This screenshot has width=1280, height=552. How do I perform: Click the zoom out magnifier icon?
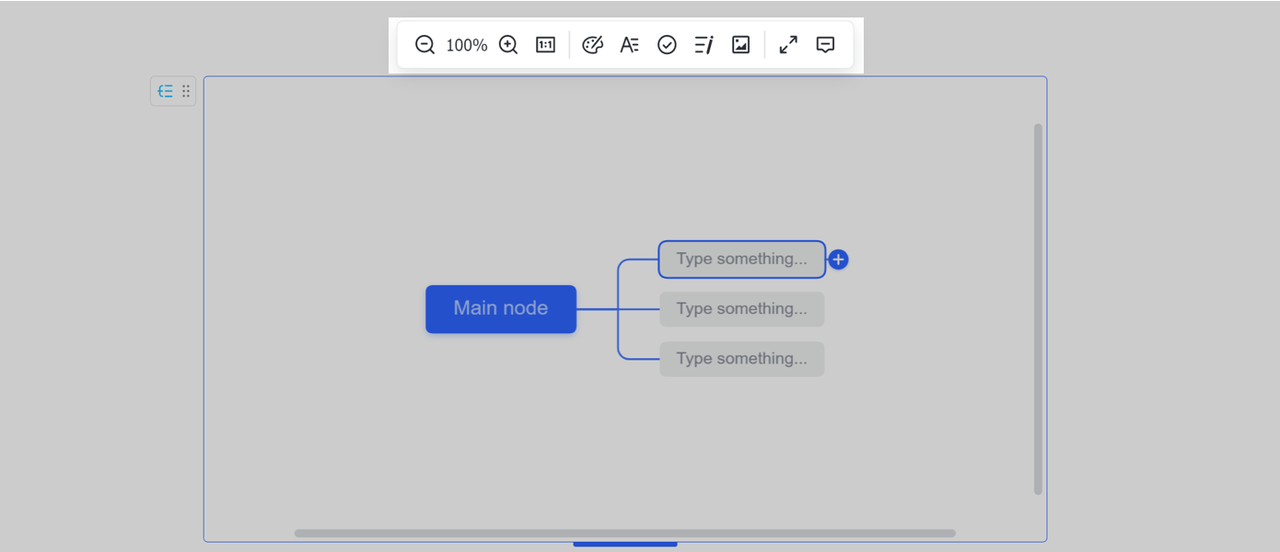(x=425, y=45)
